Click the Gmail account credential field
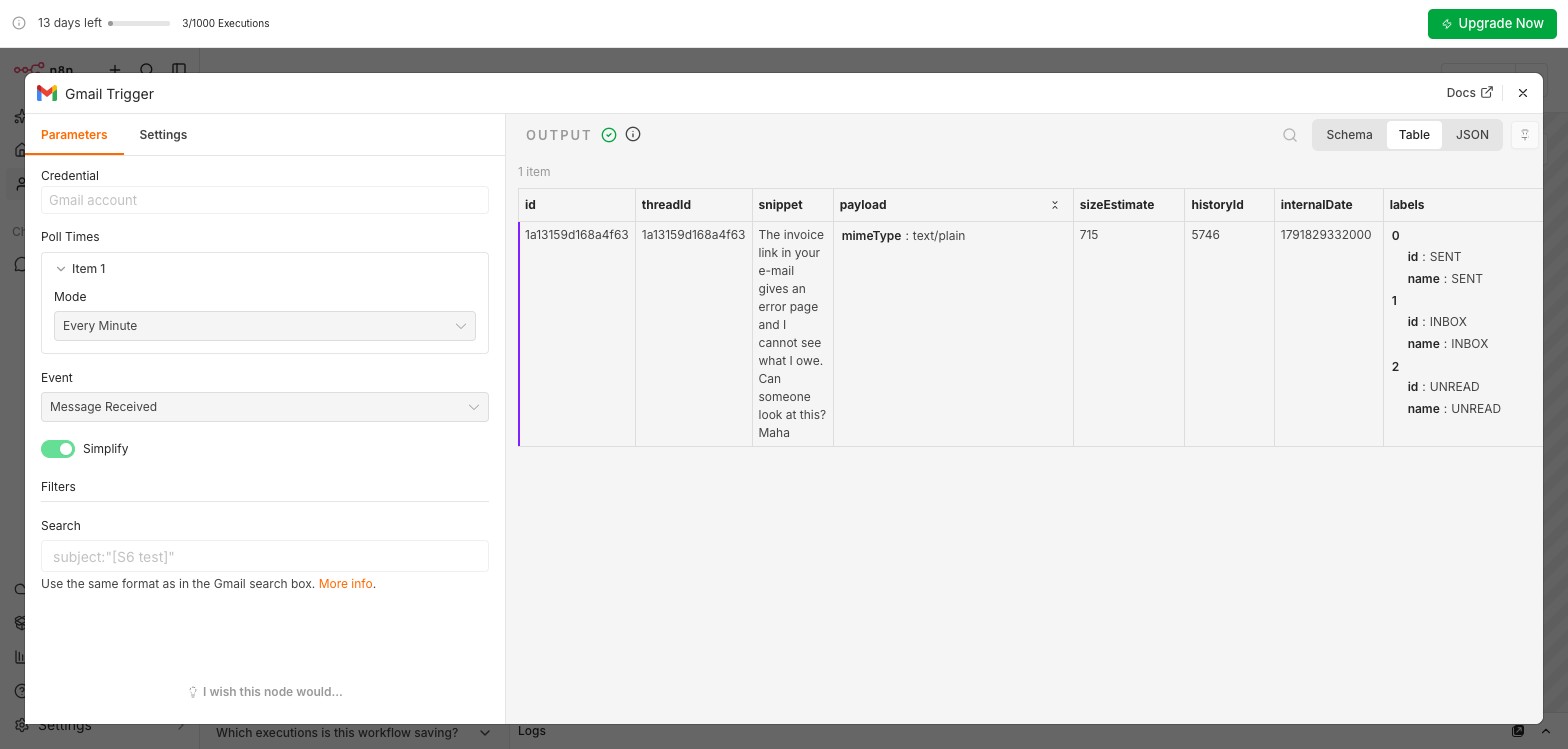The width and height of the screenshot is (1568, 749). coord(265,200)
